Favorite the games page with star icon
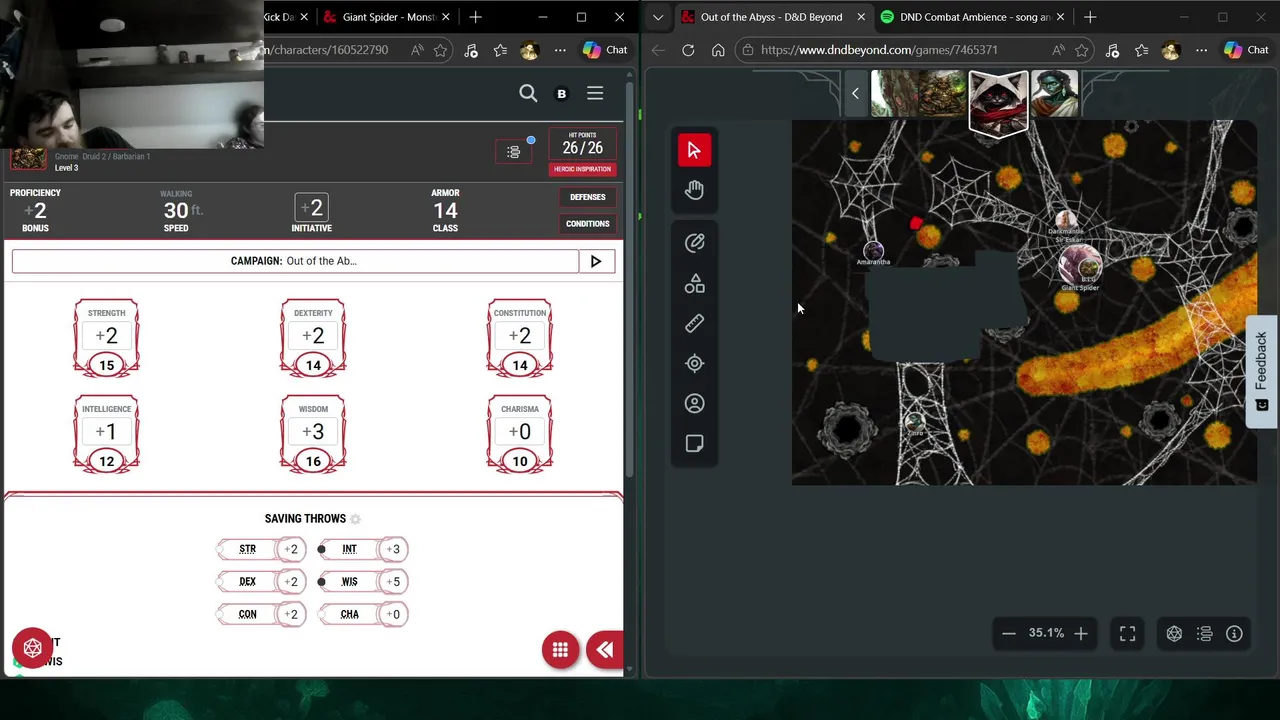1280x720 pixels. click(x=1081, y=50)
